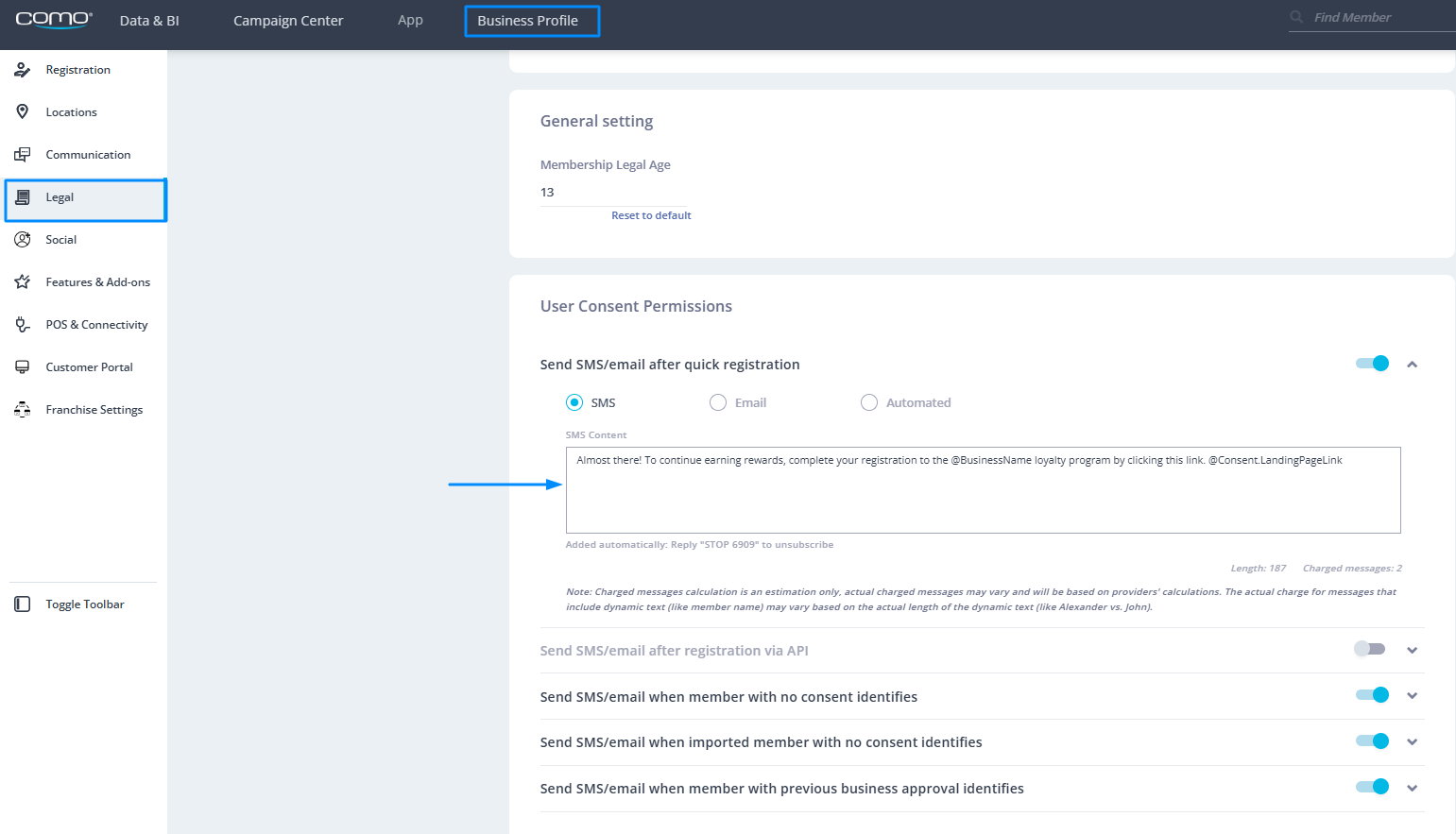1456x834 pixels.
Task: Click the Reset to default link
Action: click(651, 215)
